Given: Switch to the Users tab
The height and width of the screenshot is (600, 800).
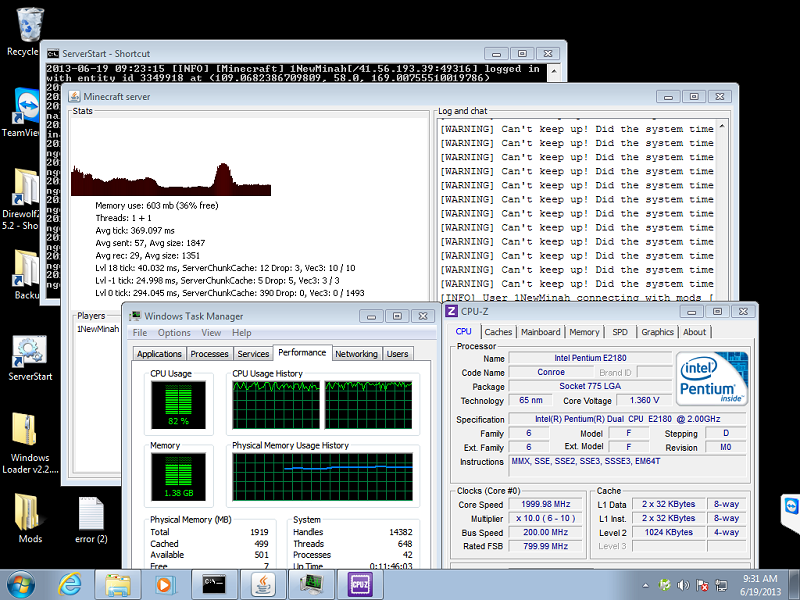Looking at the screenshot, I should click(397, 354).
